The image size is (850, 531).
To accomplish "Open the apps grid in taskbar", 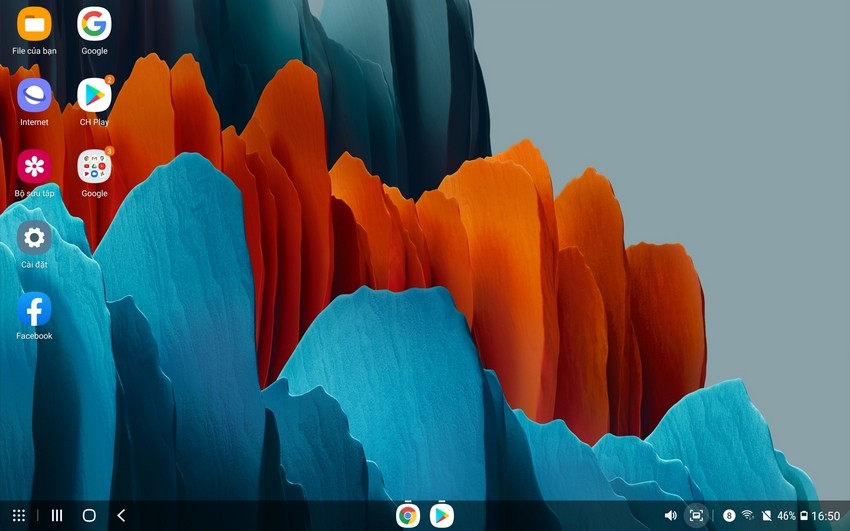I will tap(19, 515).
